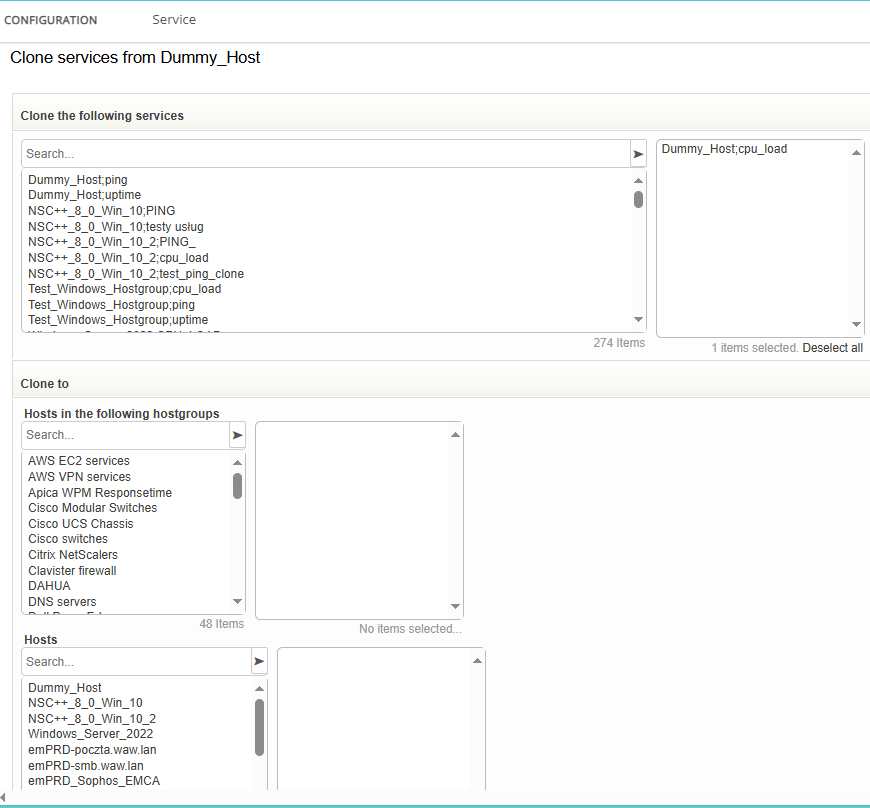
Task: Click the hosts search submit arrow icon
Action: tap(259, 662)
